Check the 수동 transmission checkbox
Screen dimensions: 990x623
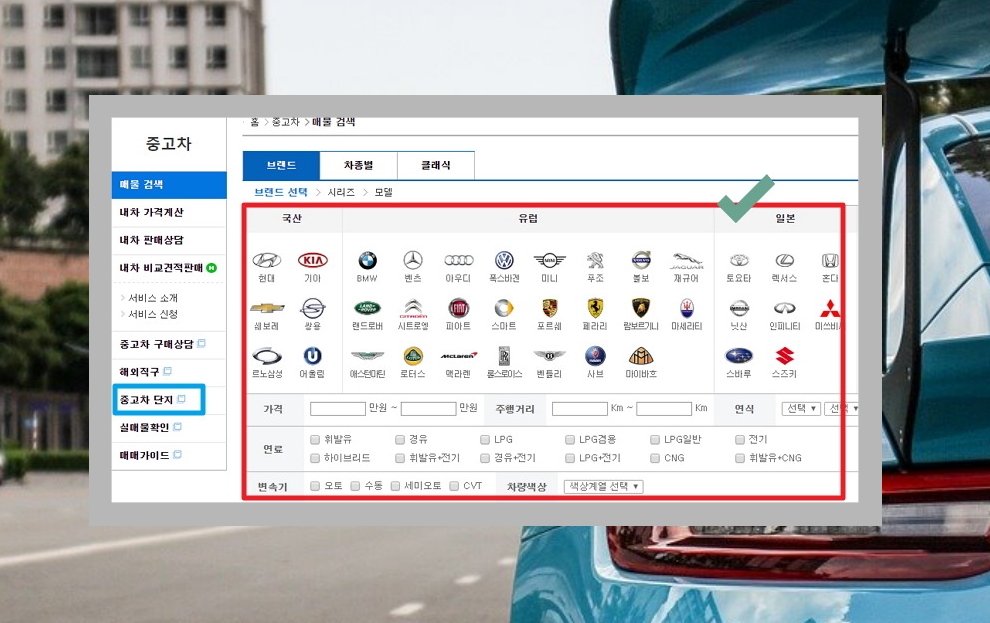pos(355,486)
